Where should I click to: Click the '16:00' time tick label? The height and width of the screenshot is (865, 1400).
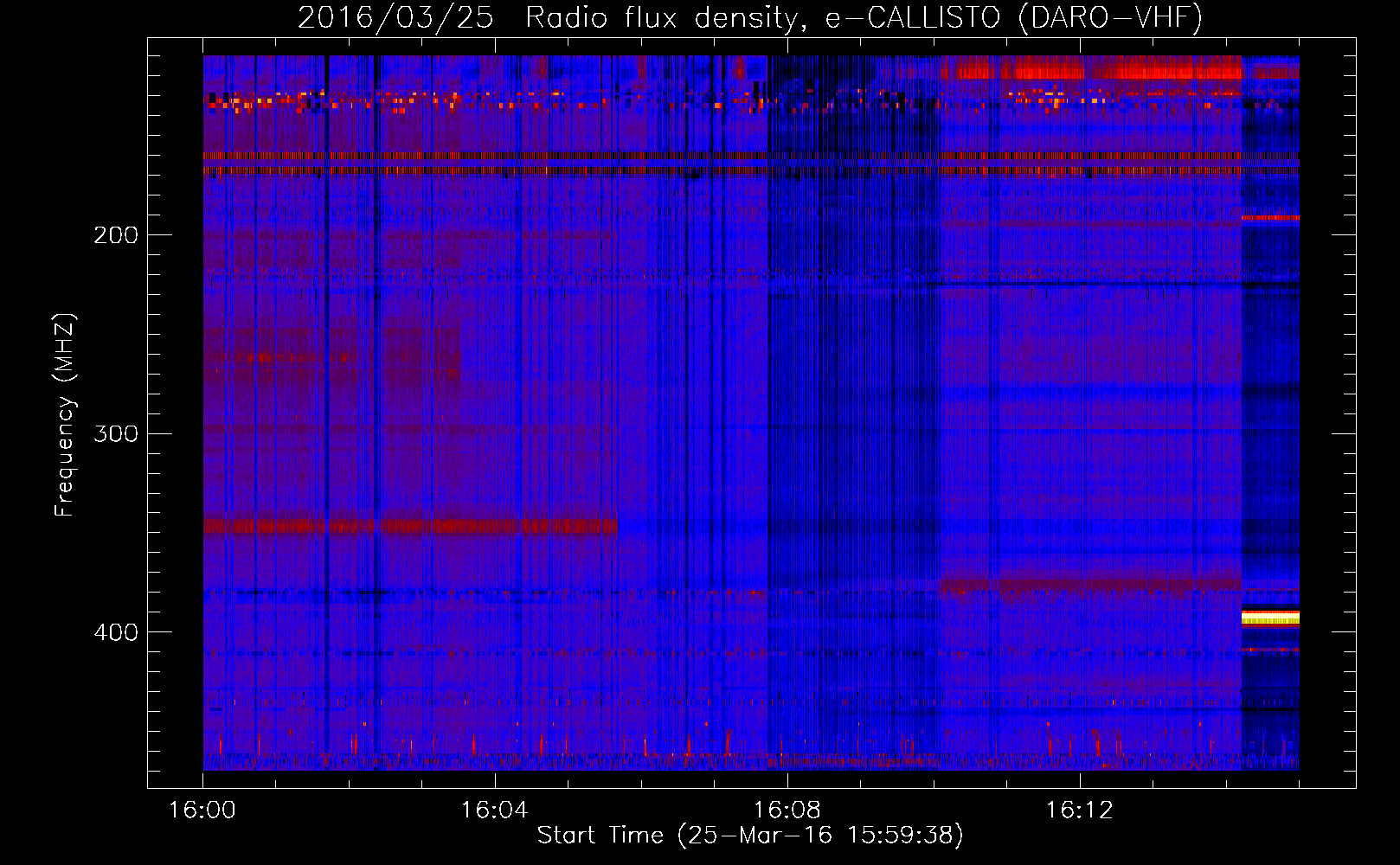(202, 811)
